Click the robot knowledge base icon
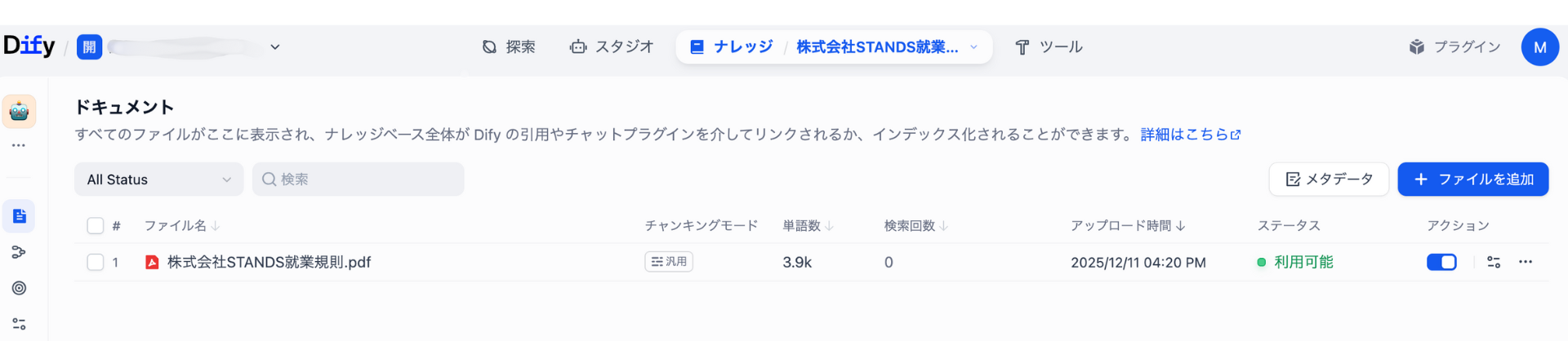1568x341 pixels. 20,112
